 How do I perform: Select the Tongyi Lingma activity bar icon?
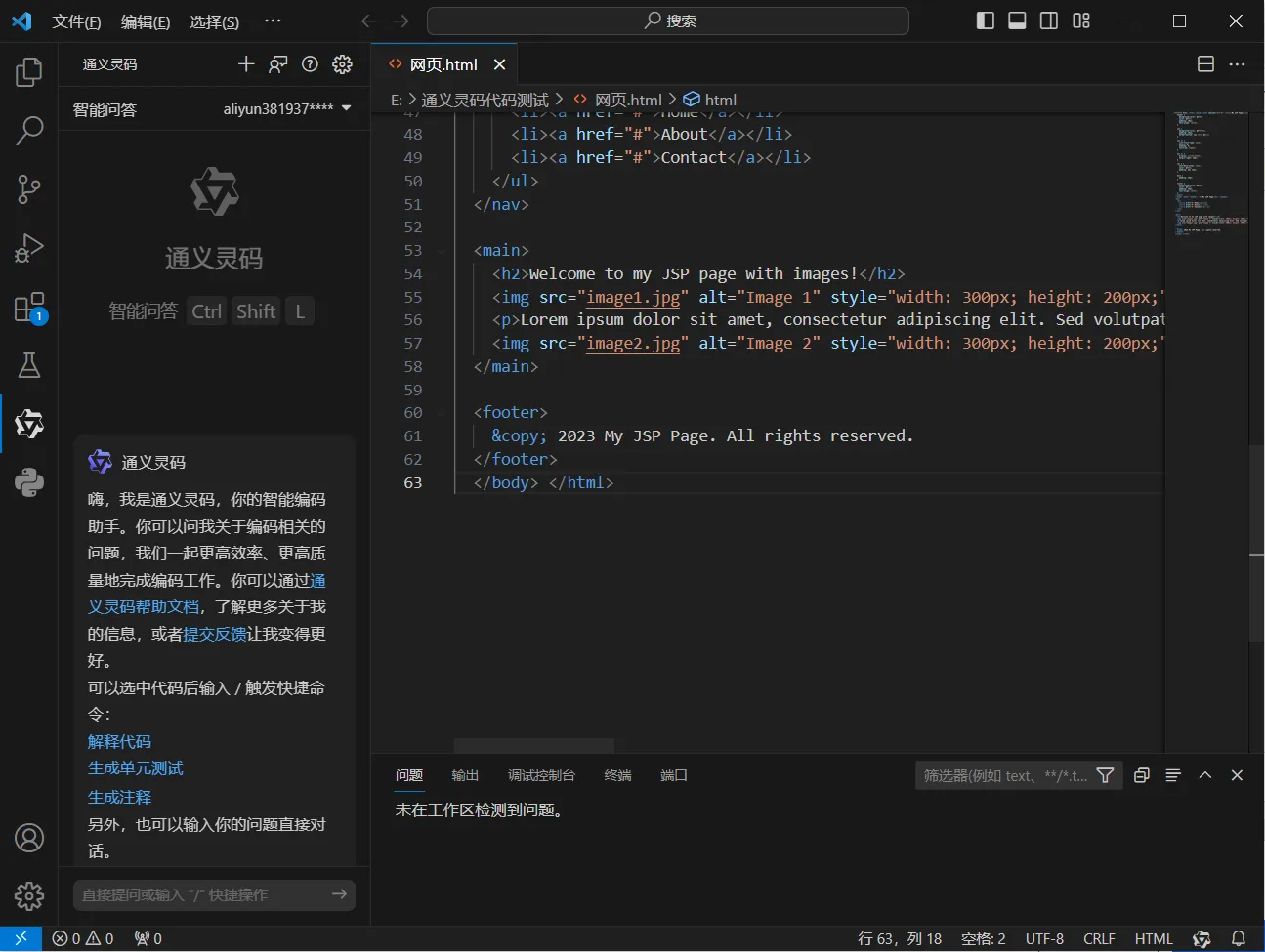pos(29,424)
